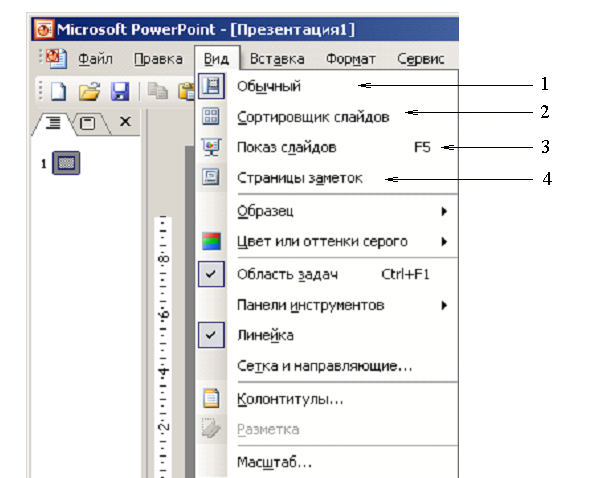Click the Paste clipboard toolbar icon
This screenshot has height=478, width=604.
pos(186,92)
